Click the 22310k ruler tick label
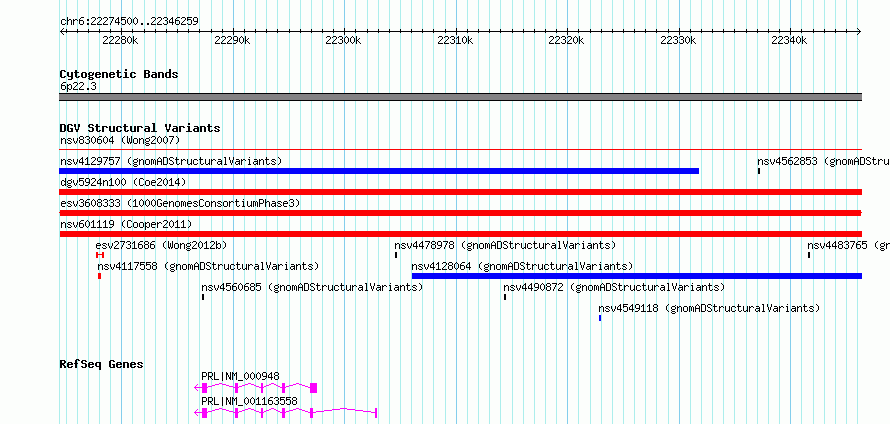 455,41
